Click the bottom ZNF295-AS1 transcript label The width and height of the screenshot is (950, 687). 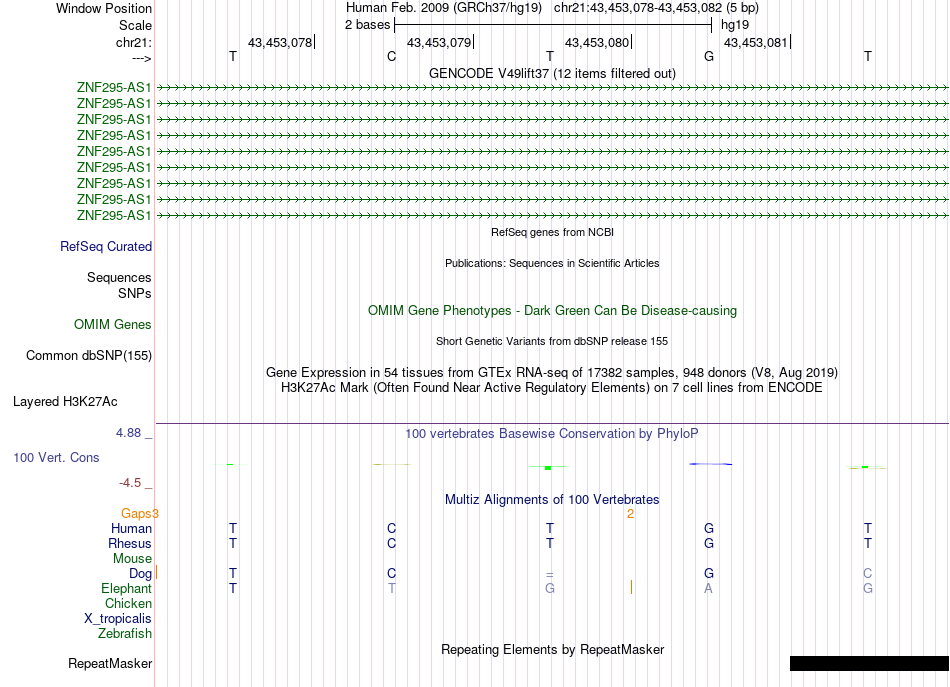pos(114,216)
